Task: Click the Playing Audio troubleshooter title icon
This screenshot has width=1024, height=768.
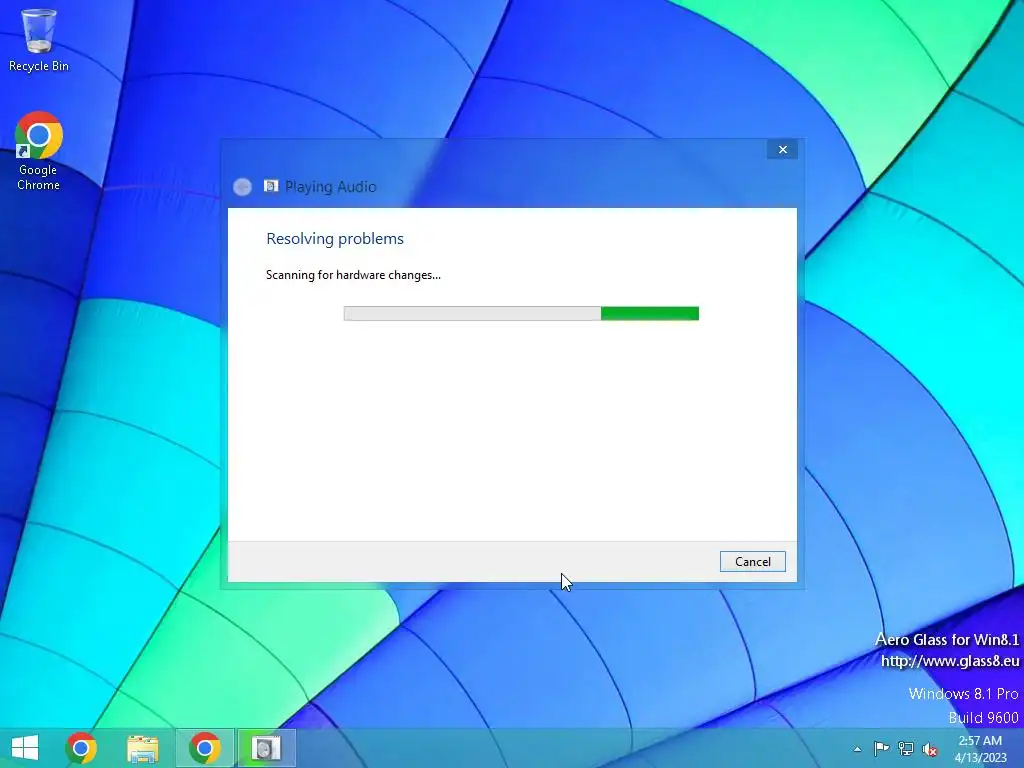Action: tap(271, 187)
